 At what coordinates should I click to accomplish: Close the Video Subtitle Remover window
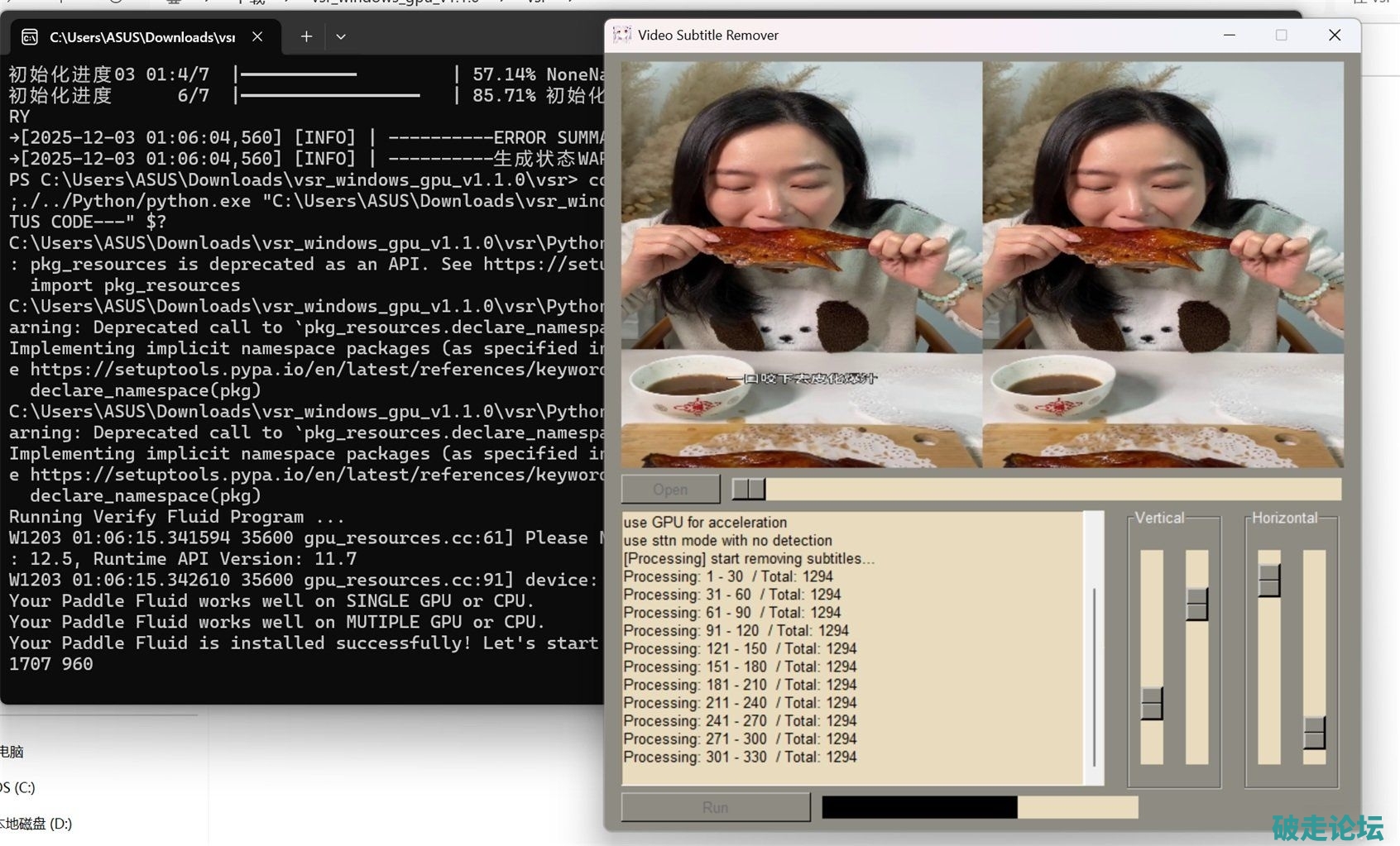pos(1334,35)
